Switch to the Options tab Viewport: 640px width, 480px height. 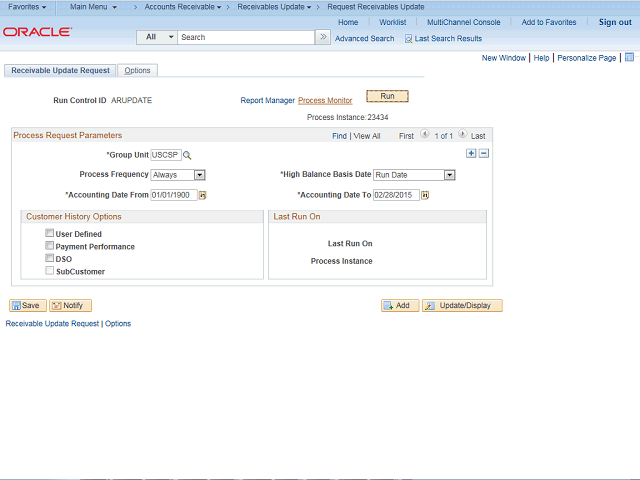tap(137, 71)
